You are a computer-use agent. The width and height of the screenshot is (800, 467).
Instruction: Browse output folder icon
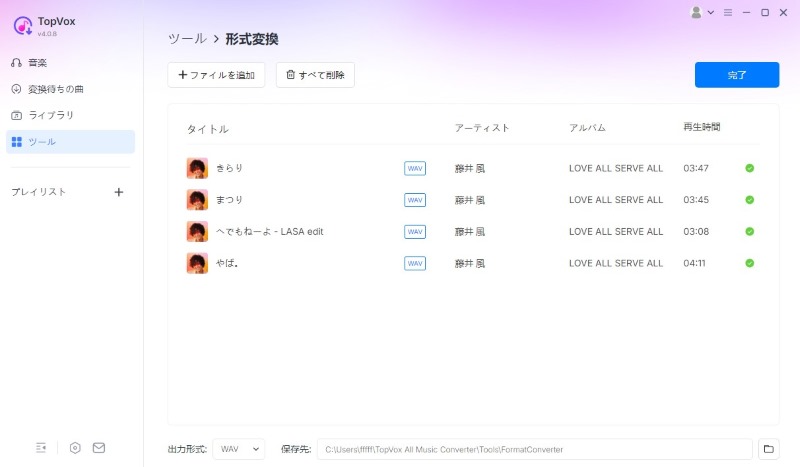pyautogui.click(x=768, y=449)
